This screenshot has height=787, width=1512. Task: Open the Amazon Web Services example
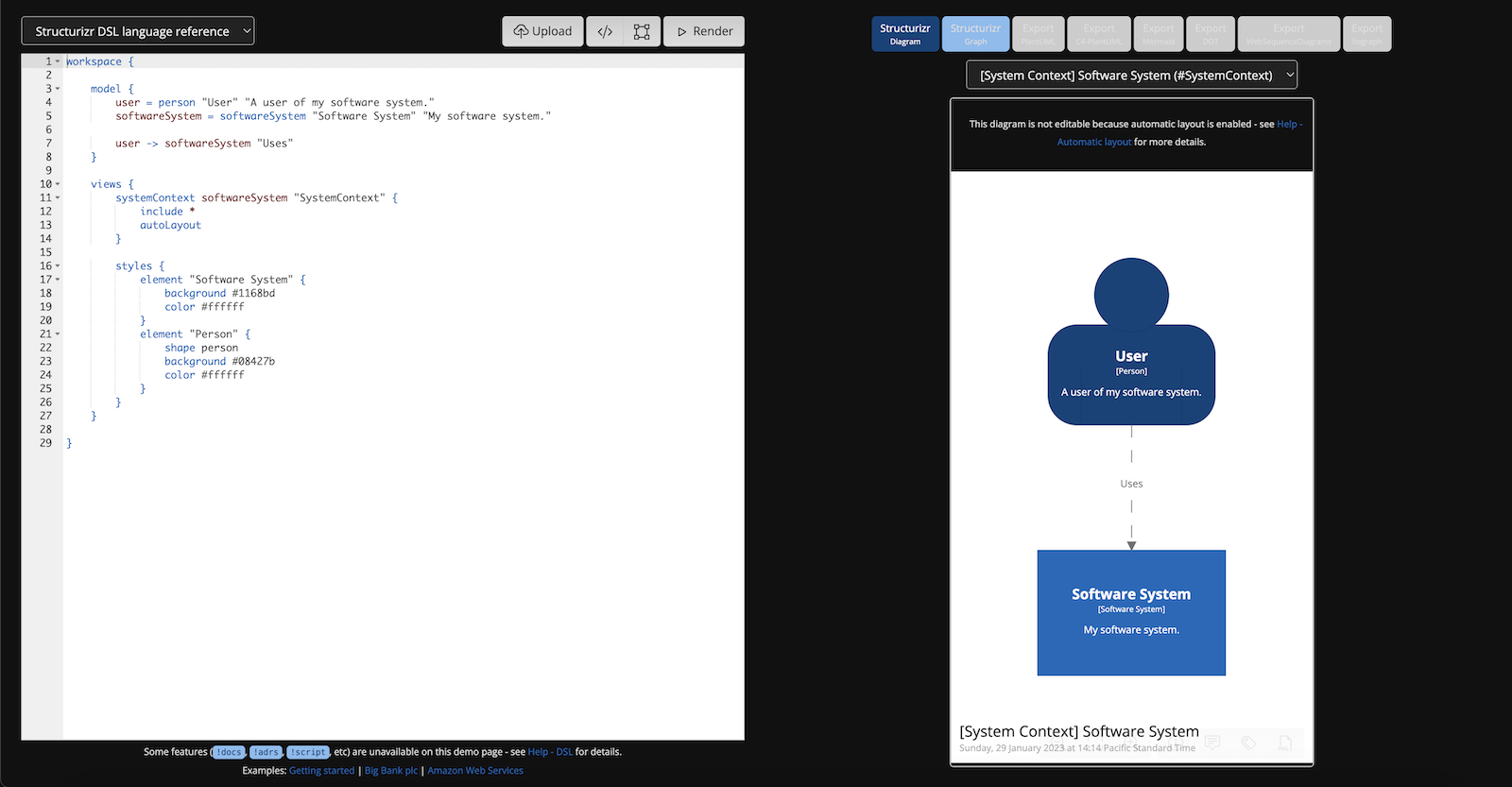(475, 771)
